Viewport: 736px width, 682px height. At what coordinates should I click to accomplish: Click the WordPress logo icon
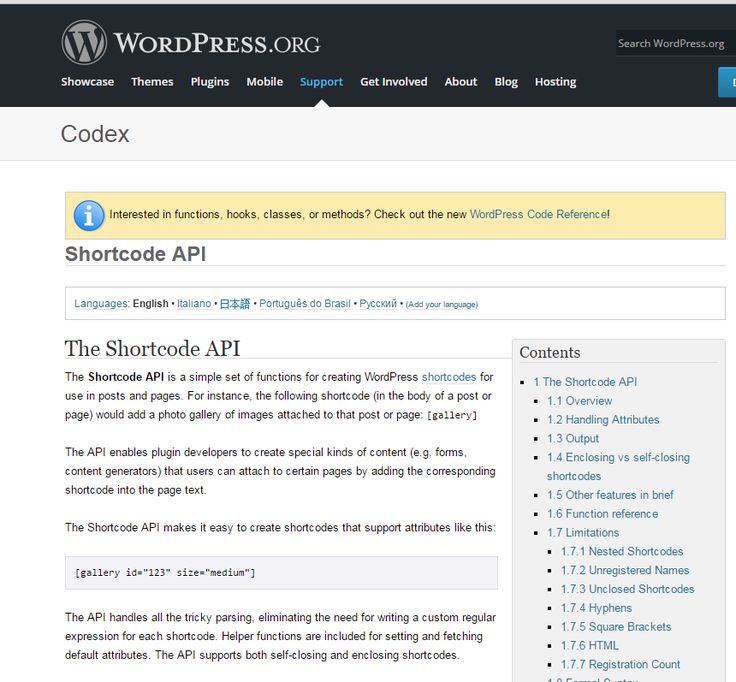tap(84, 42)
